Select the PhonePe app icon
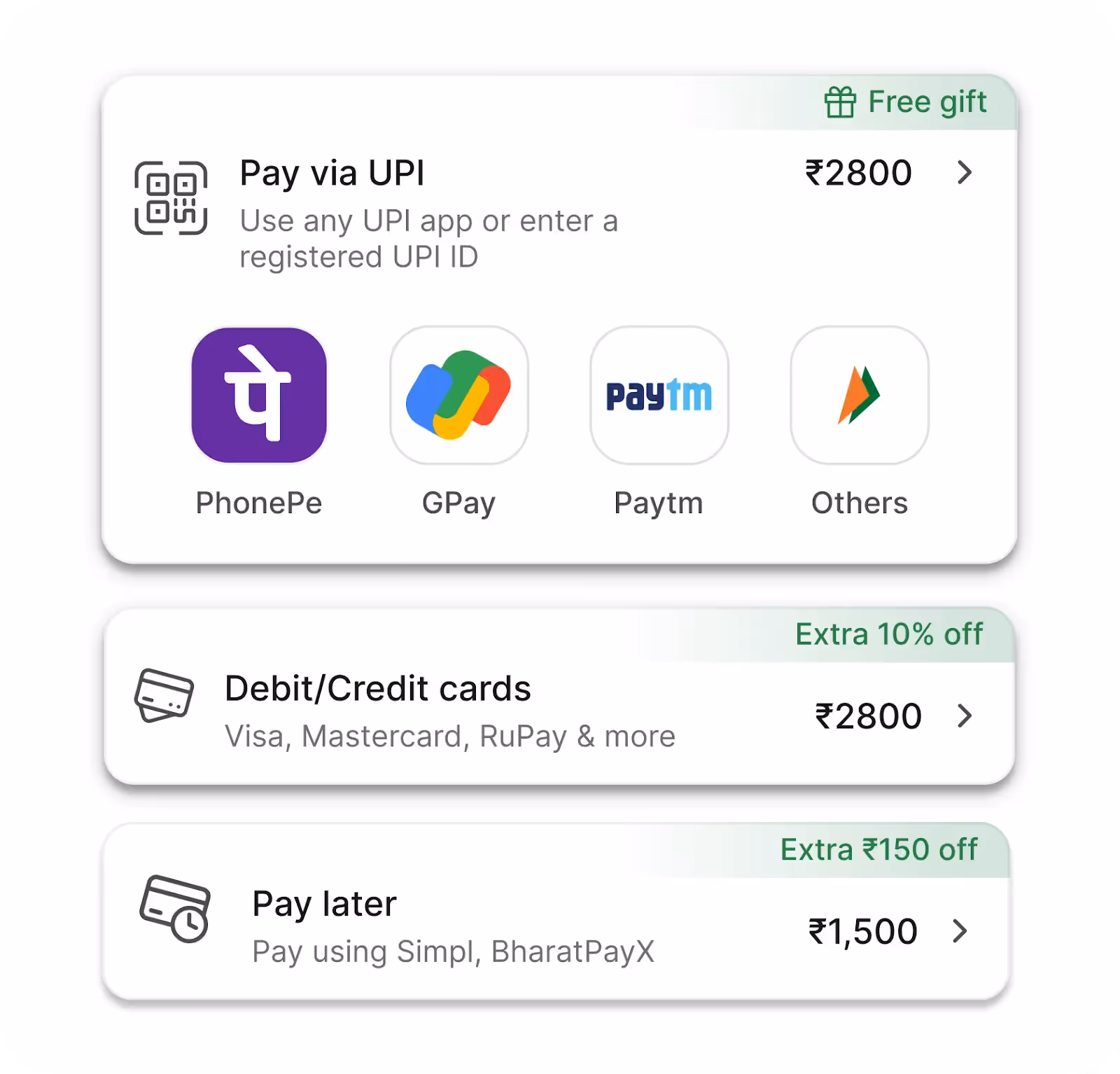The height and width of the screenshot is (1074, 1120). 259,395
